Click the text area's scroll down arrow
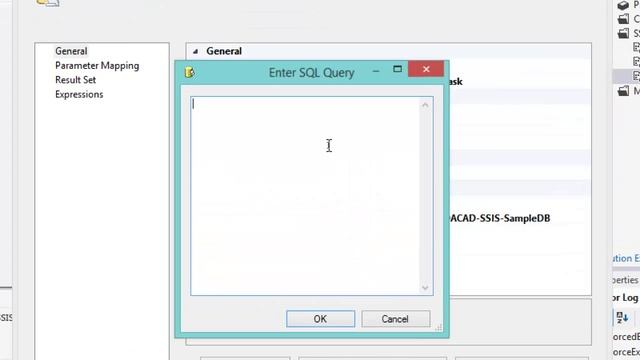The image size is (640, 360). click(x=425, y=287)
